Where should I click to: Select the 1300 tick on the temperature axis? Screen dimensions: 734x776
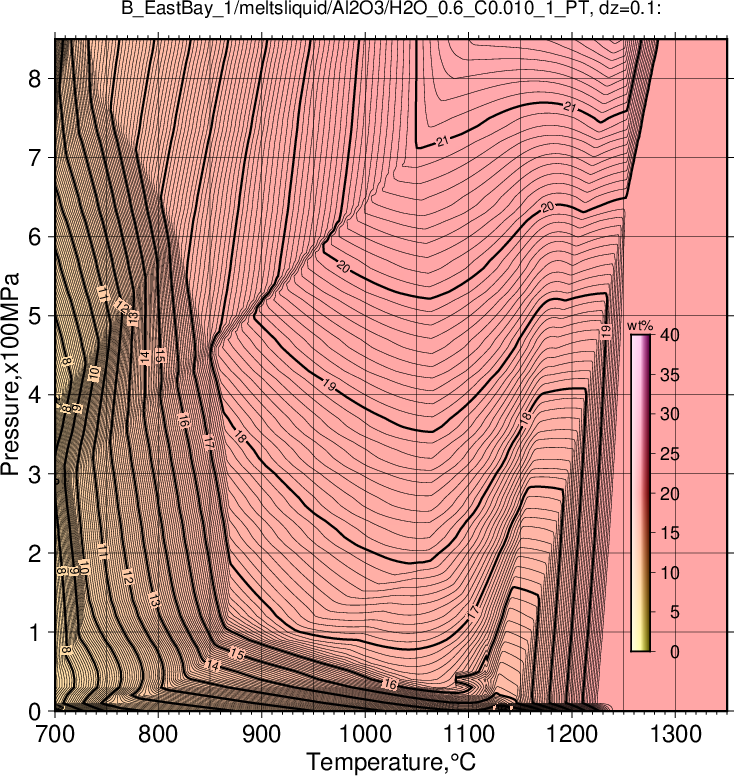pyautogui.click(x=675, y=734)
